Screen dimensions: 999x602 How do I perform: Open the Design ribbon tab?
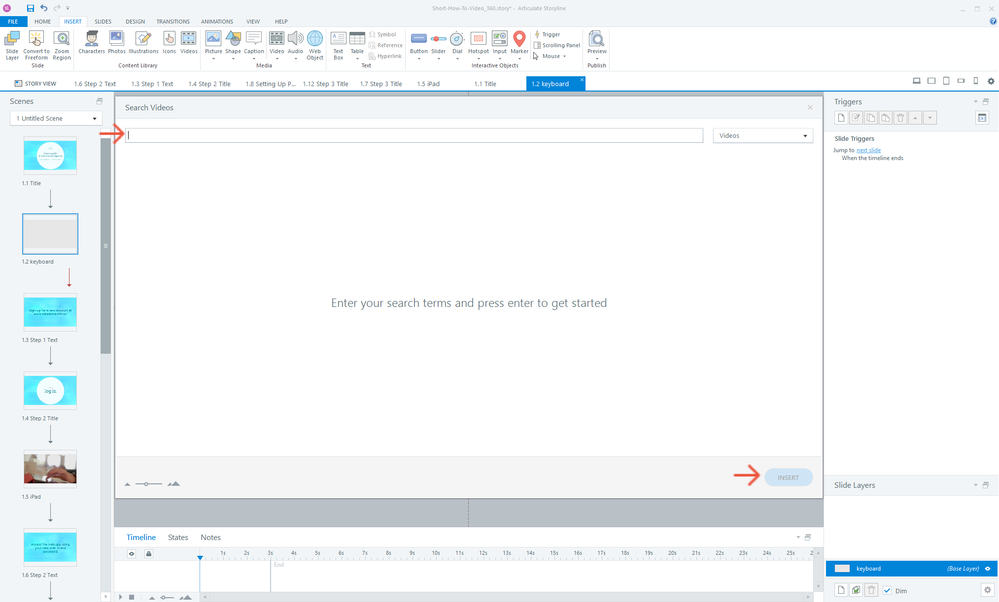click(x=135, y=21)
